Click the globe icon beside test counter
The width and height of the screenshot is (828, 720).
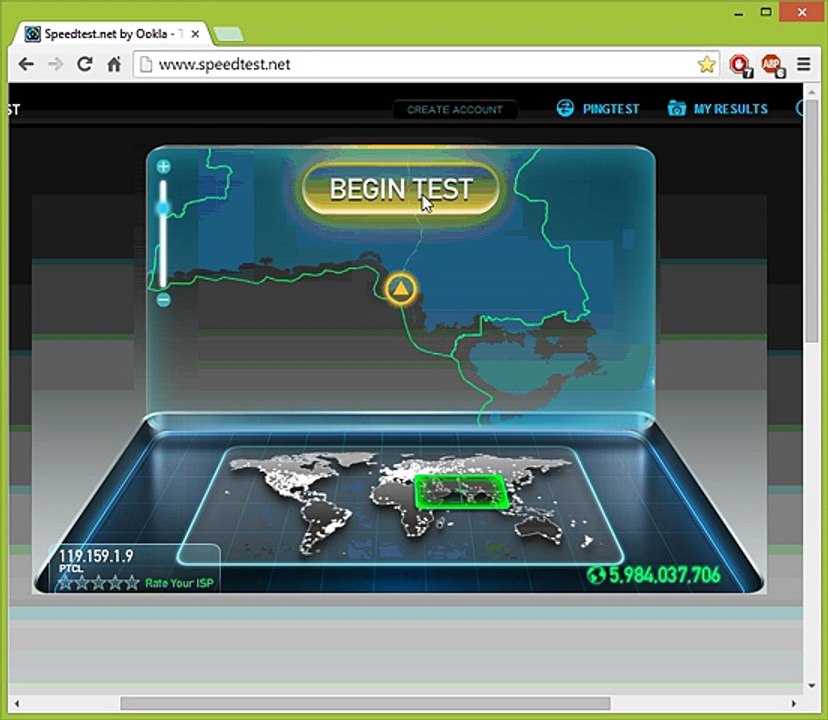click(596, 575)
